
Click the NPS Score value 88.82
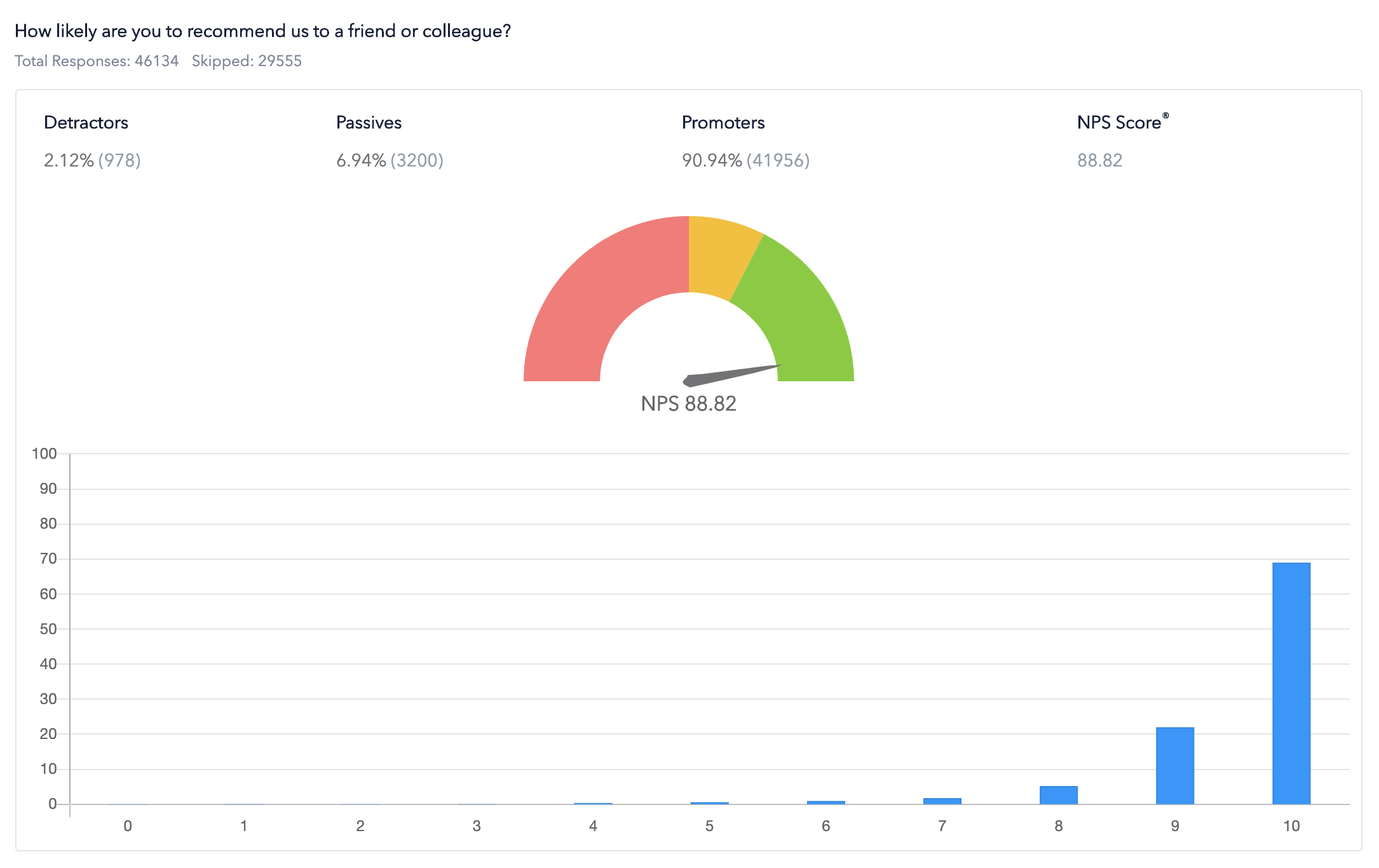point(1099,161)
